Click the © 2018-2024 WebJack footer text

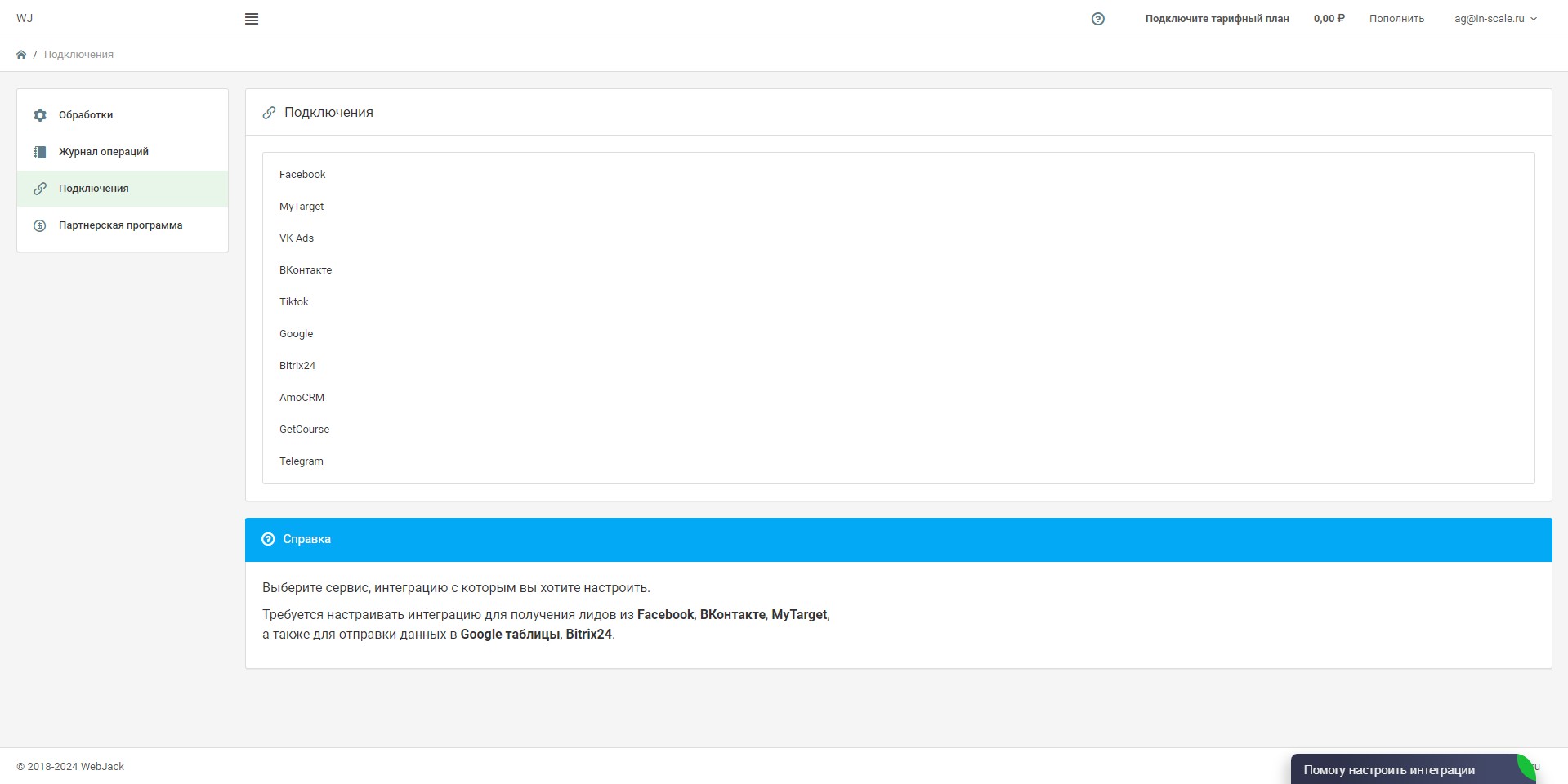pos(70,767)
